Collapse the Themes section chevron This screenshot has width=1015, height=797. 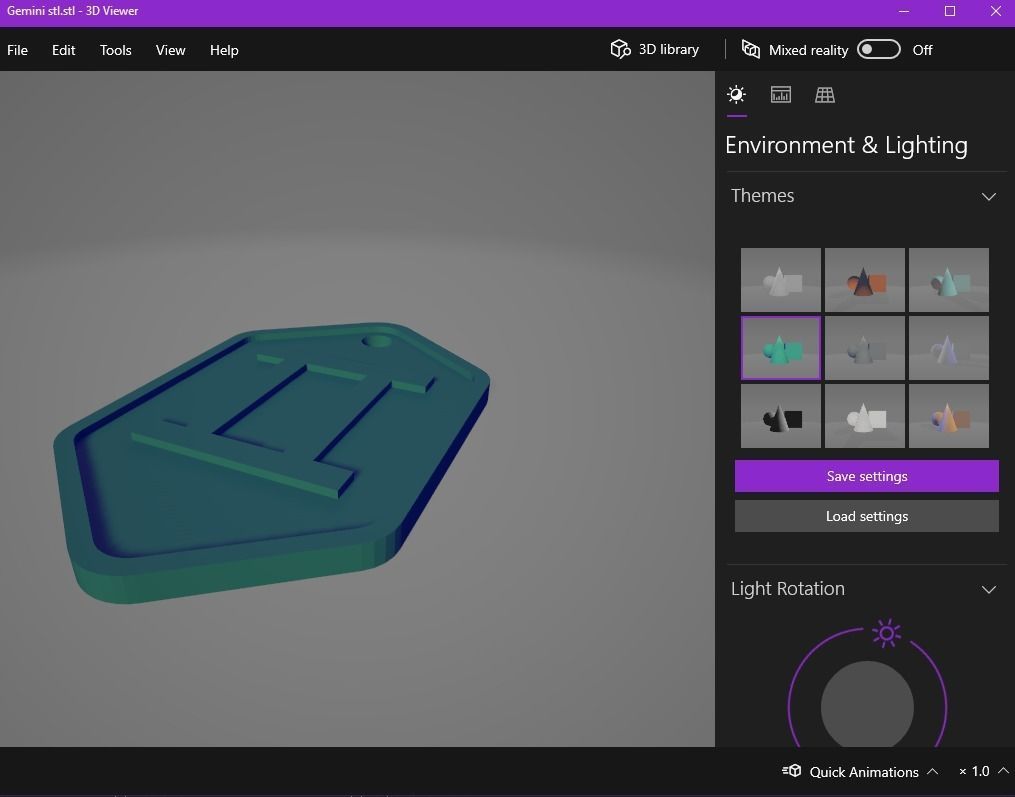(x=988, y=196)
